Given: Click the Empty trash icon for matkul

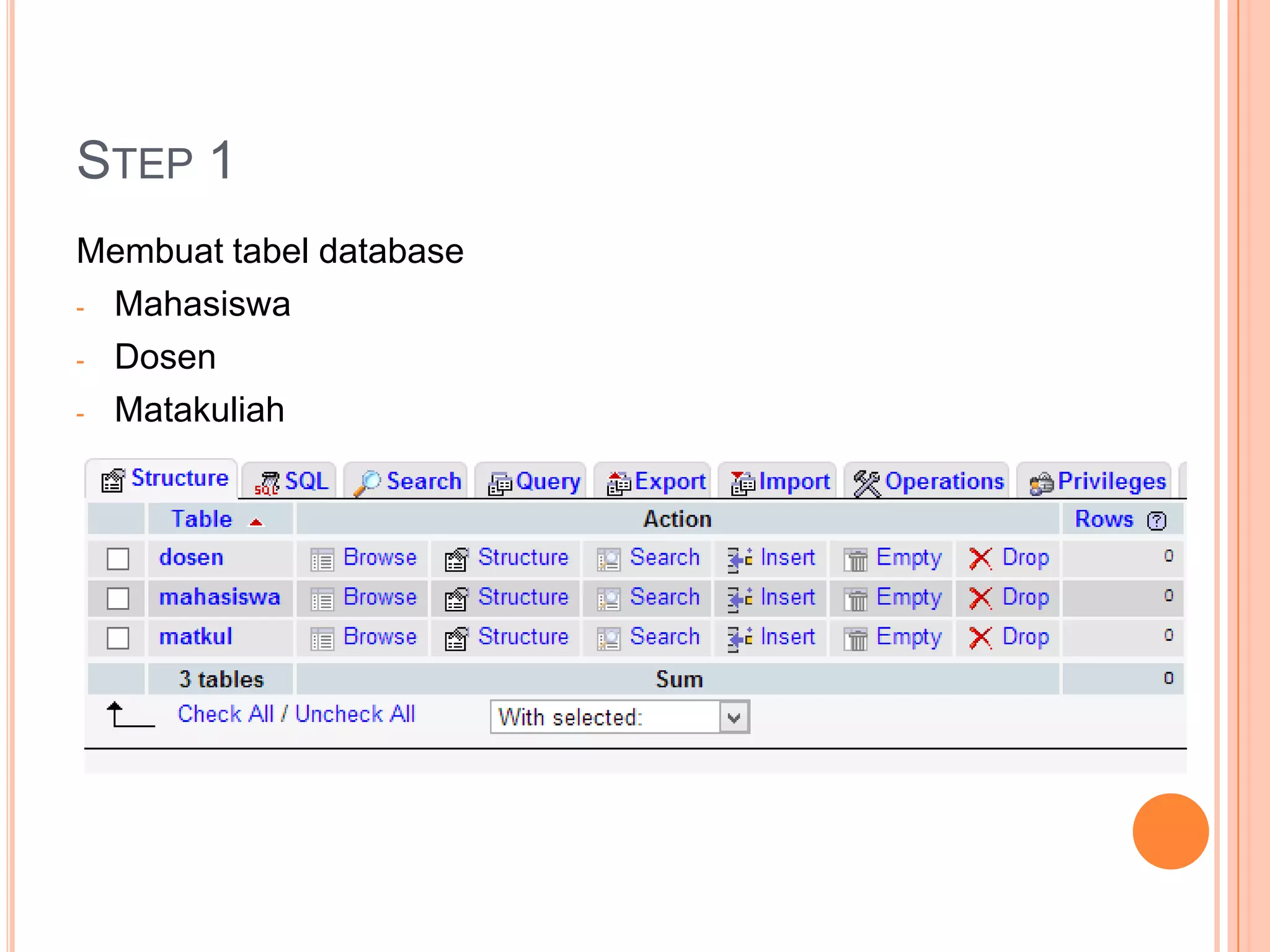Looking at the screenshot, I should pyautogui.click(x=856, y=639).
